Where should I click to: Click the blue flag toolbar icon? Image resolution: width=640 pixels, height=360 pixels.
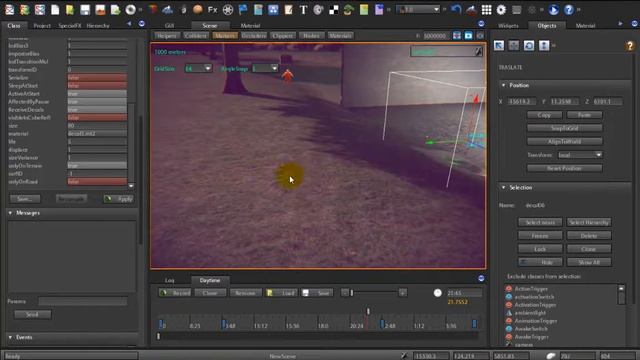(243, 10)
